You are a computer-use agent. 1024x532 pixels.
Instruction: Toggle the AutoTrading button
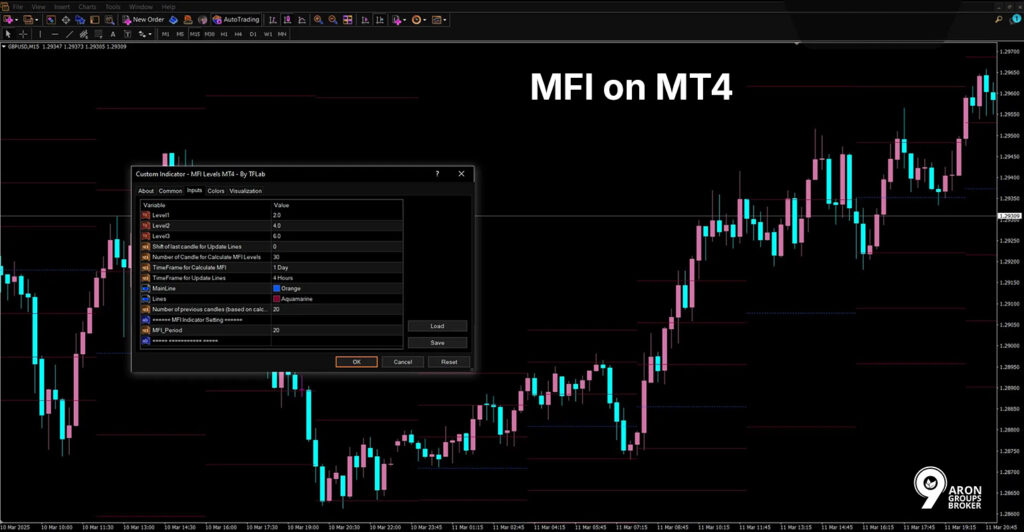236,20
